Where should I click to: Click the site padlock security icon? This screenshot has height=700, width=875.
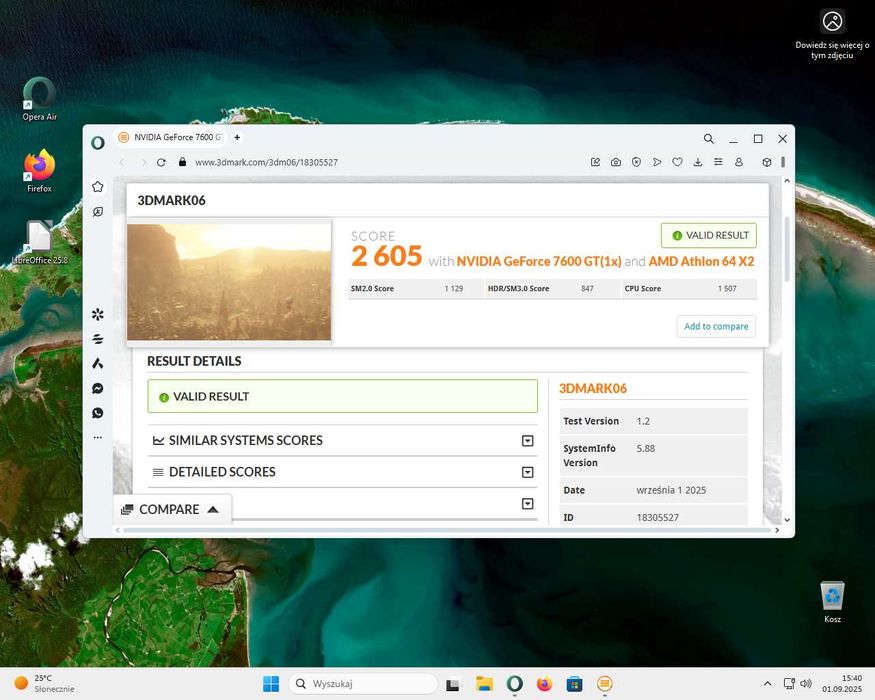[182, 162]
